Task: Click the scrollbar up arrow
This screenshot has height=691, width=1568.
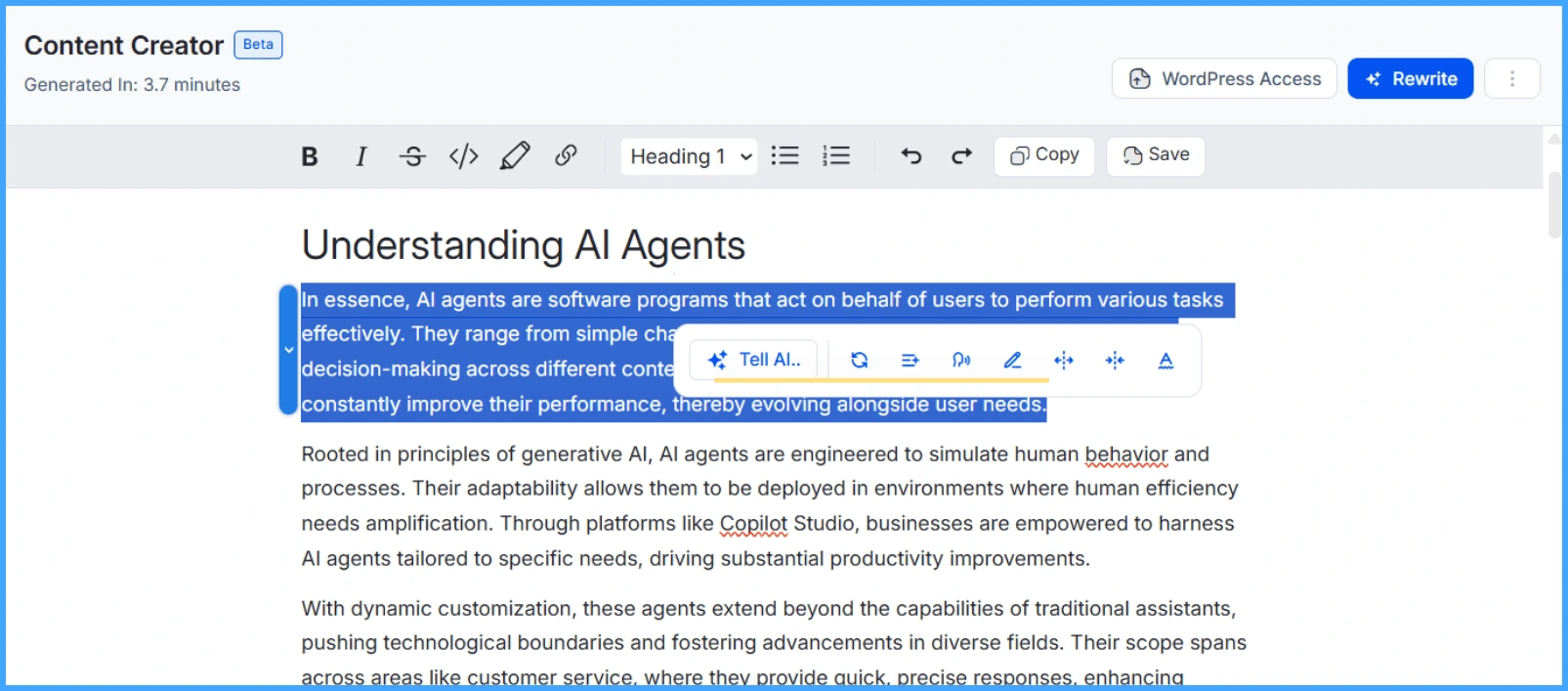Action: (1554, 139)
